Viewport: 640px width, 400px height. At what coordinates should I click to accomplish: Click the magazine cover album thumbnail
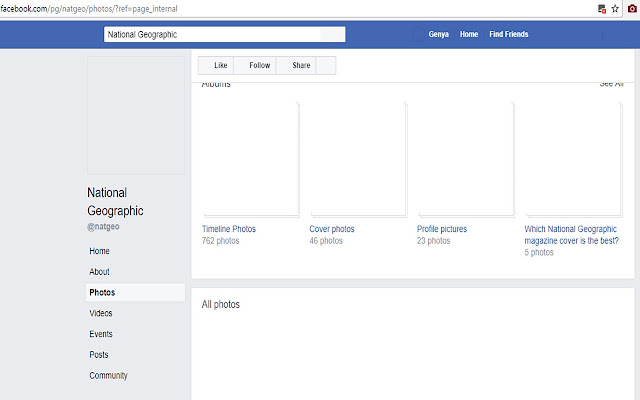coord(573,160)
